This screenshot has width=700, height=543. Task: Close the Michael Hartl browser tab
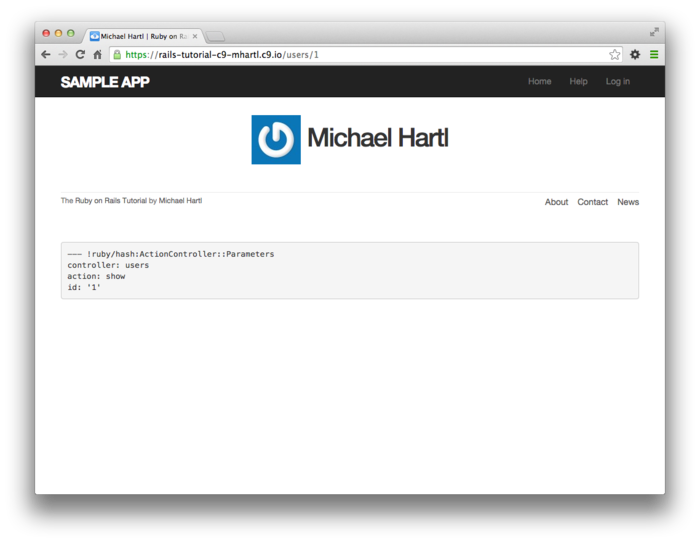click(x=195, y=36)
